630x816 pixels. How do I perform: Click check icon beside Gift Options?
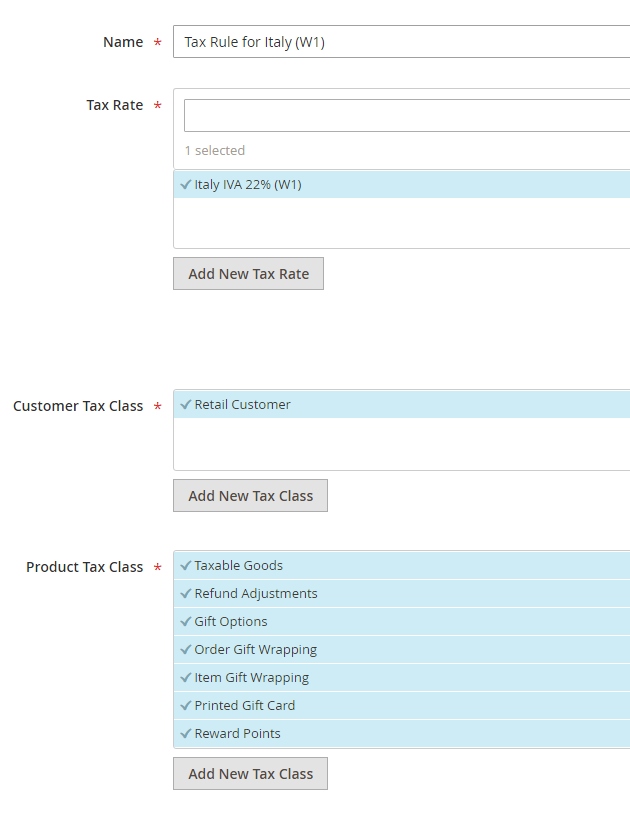186,621
